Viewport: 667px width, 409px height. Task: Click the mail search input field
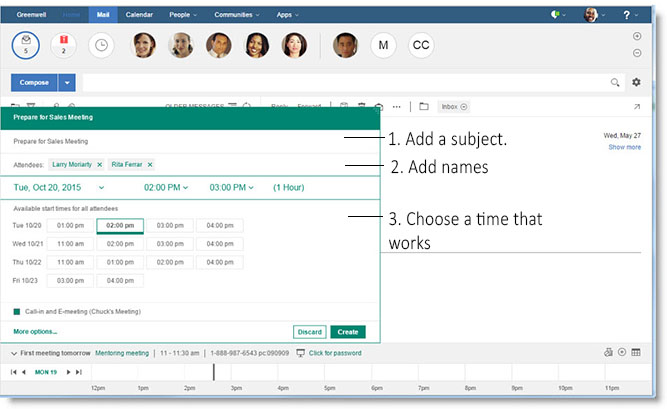click(347, 83)
